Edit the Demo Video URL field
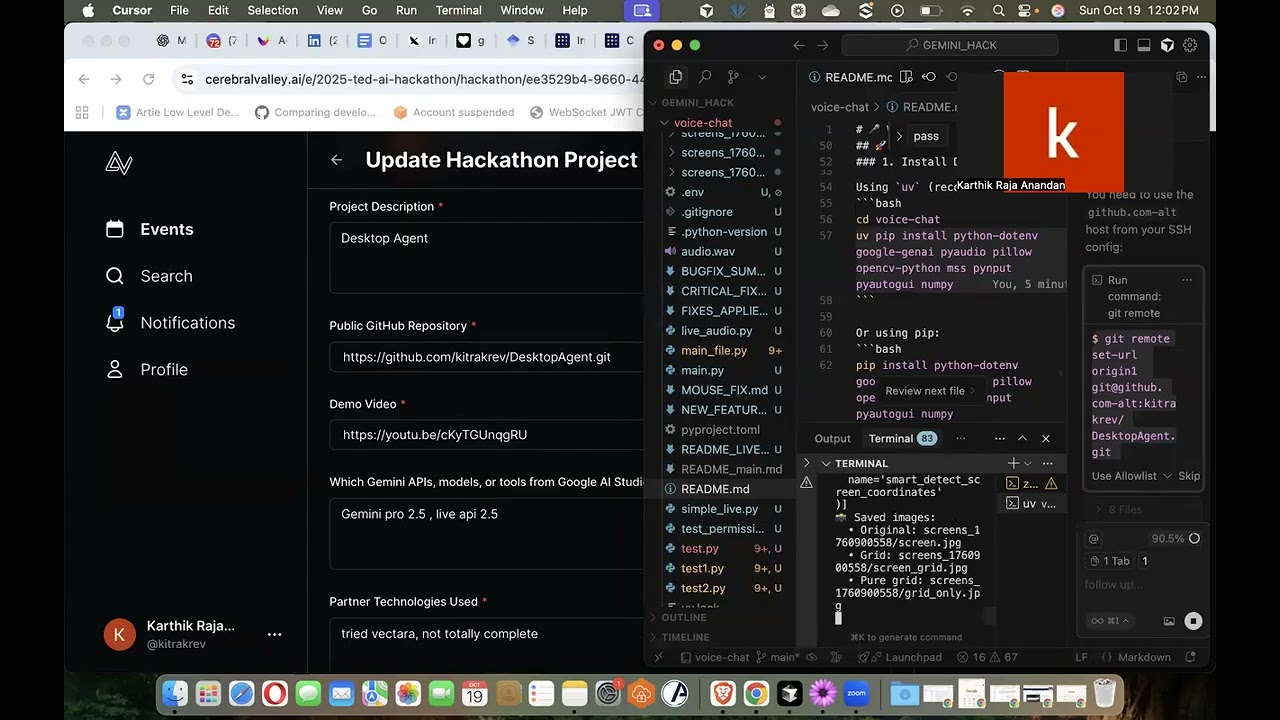 click(486, 435)
